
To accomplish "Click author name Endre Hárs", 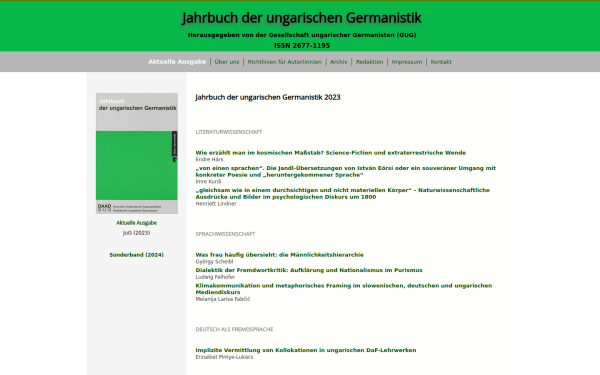I will point(209,159).
